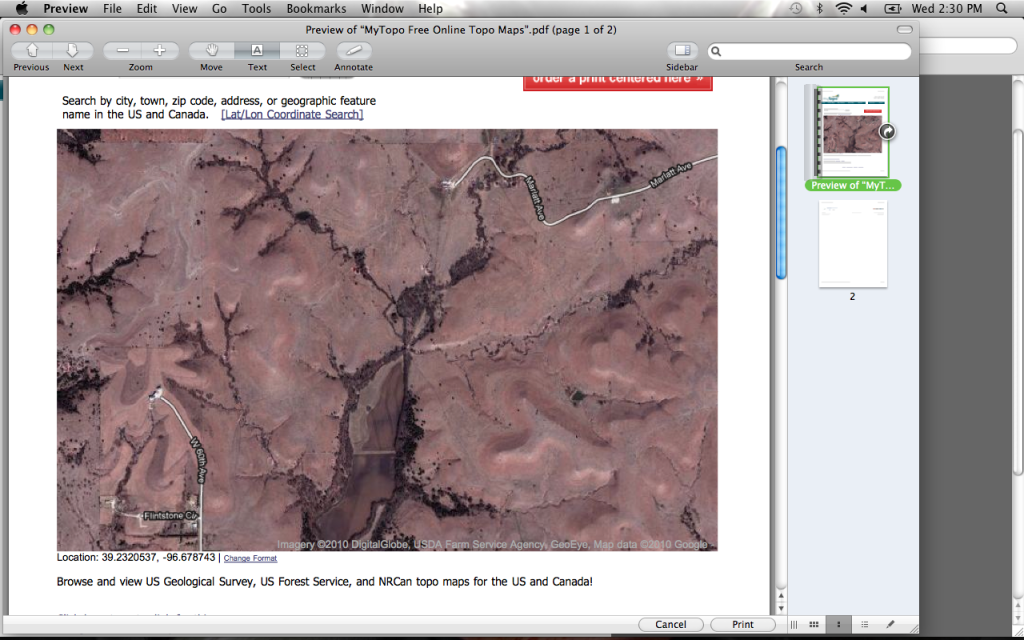The width and height of the screenshot is (1024, 640).
Task: Activate the Text selection tool
Action: 257,50
